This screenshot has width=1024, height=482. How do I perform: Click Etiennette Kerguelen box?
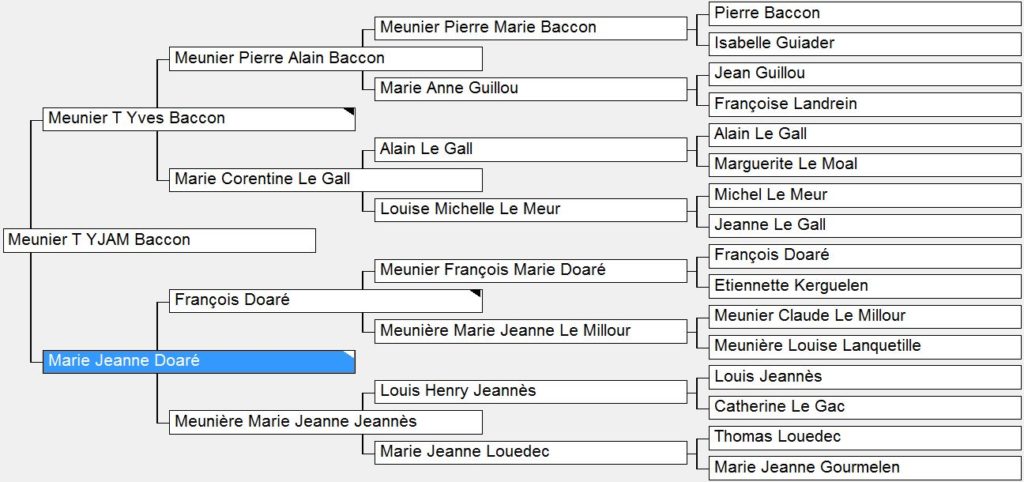(x=865, y=286)
